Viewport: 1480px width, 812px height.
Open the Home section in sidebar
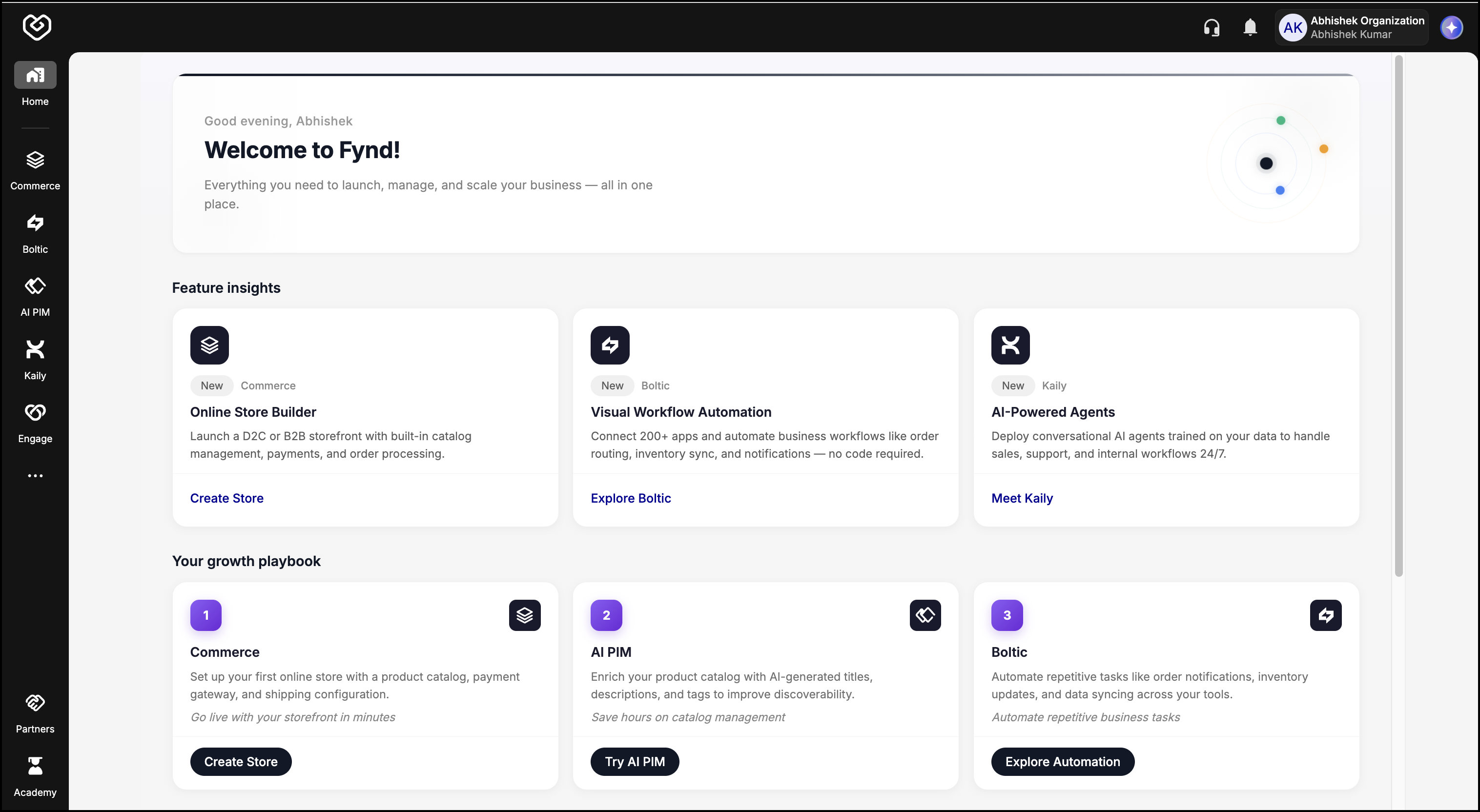(35, 85)
